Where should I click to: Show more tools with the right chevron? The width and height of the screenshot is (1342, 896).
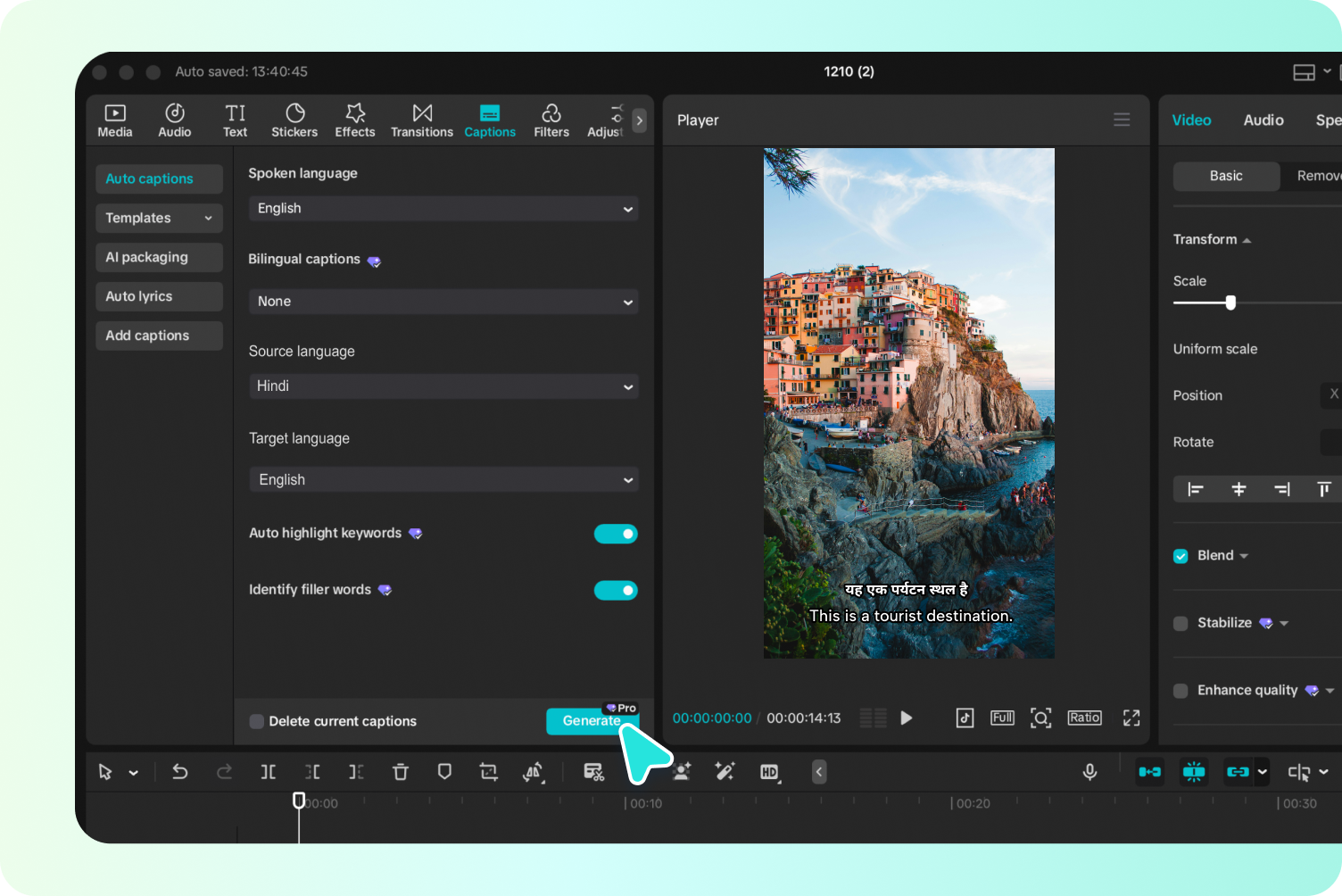[639, 120]
